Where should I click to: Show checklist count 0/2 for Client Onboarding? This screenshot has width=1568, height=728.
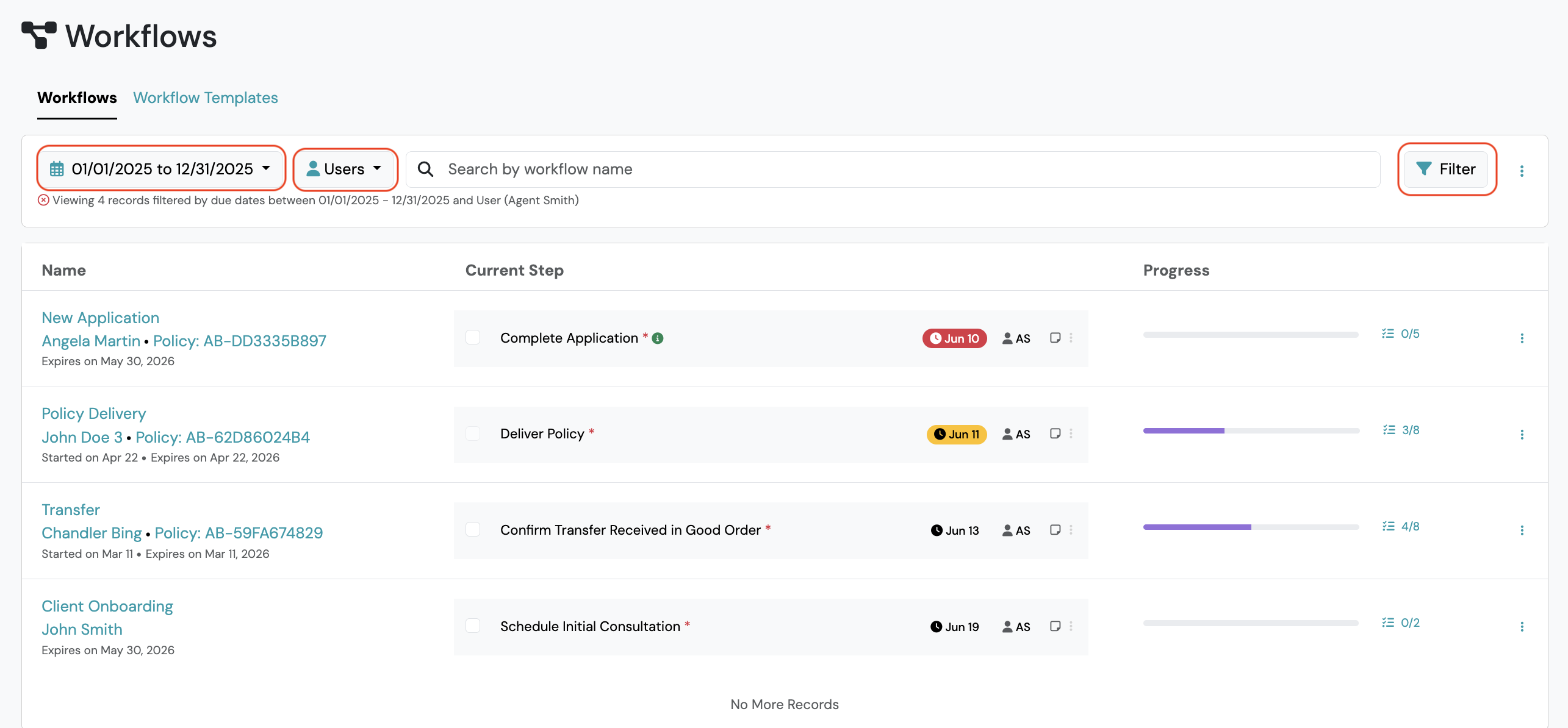[x=1401, y=623]
